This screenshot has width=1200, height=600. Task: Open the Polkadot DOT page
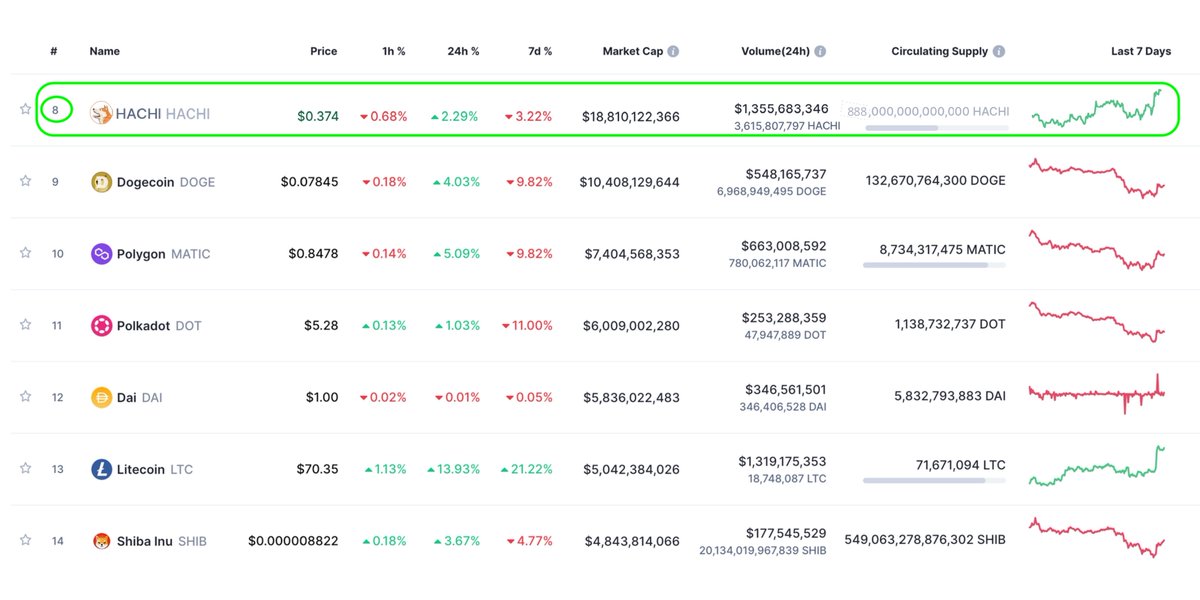(159, 326)
